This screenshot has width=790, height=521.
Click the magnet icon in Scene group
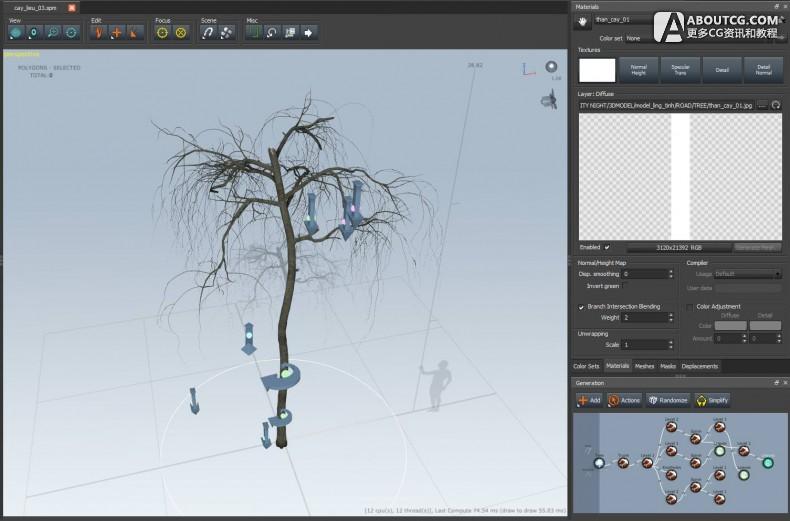point(208,32)
